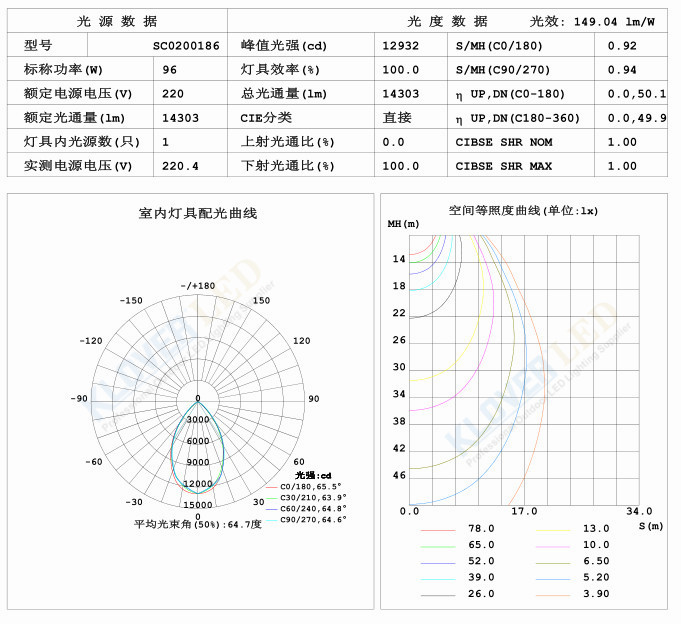Click the C60/240,64.8° legend entry

pyautogui.click(x=306, y=508)
